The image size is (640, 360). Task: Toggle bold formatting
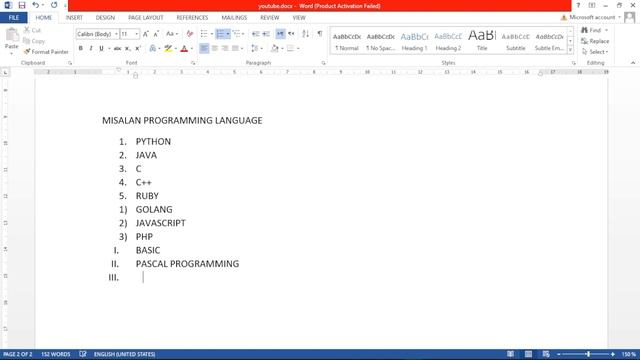81,49
